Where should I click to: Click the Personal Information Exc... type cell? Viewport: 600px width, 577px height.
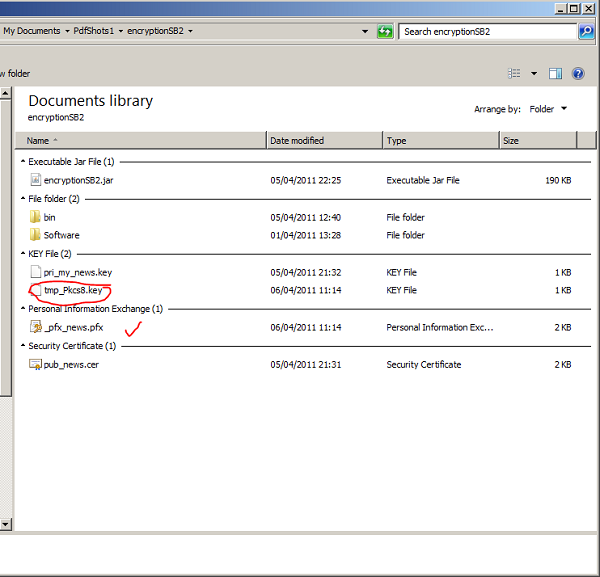click(440, 328)
